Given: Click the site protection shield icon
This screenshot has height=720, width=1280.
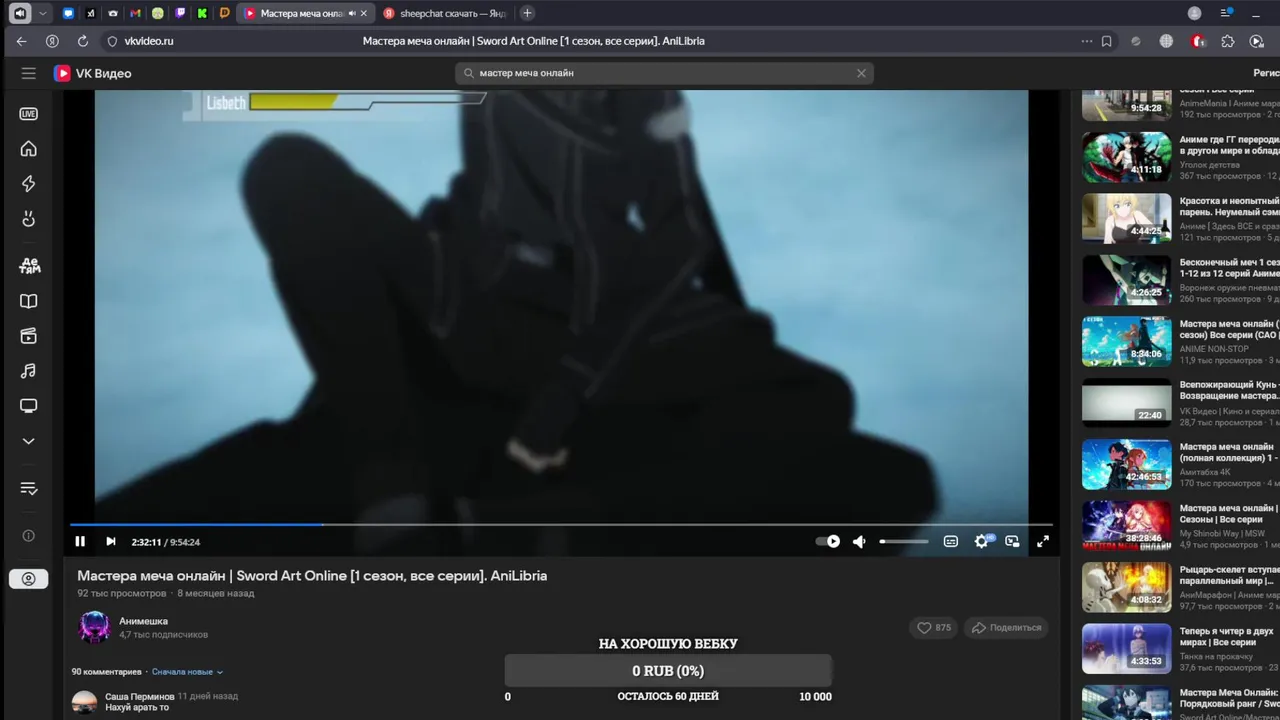Looking at the screenshot, I should 112,41.
